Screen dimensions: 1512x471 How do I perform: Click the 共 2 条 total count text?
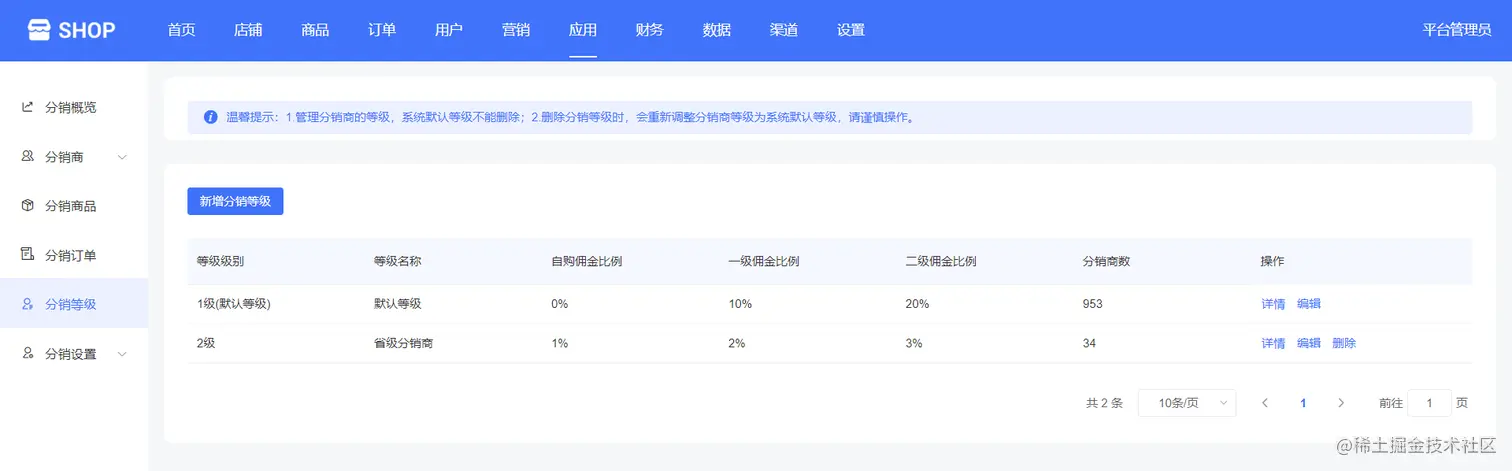(x=1104, y=403)
